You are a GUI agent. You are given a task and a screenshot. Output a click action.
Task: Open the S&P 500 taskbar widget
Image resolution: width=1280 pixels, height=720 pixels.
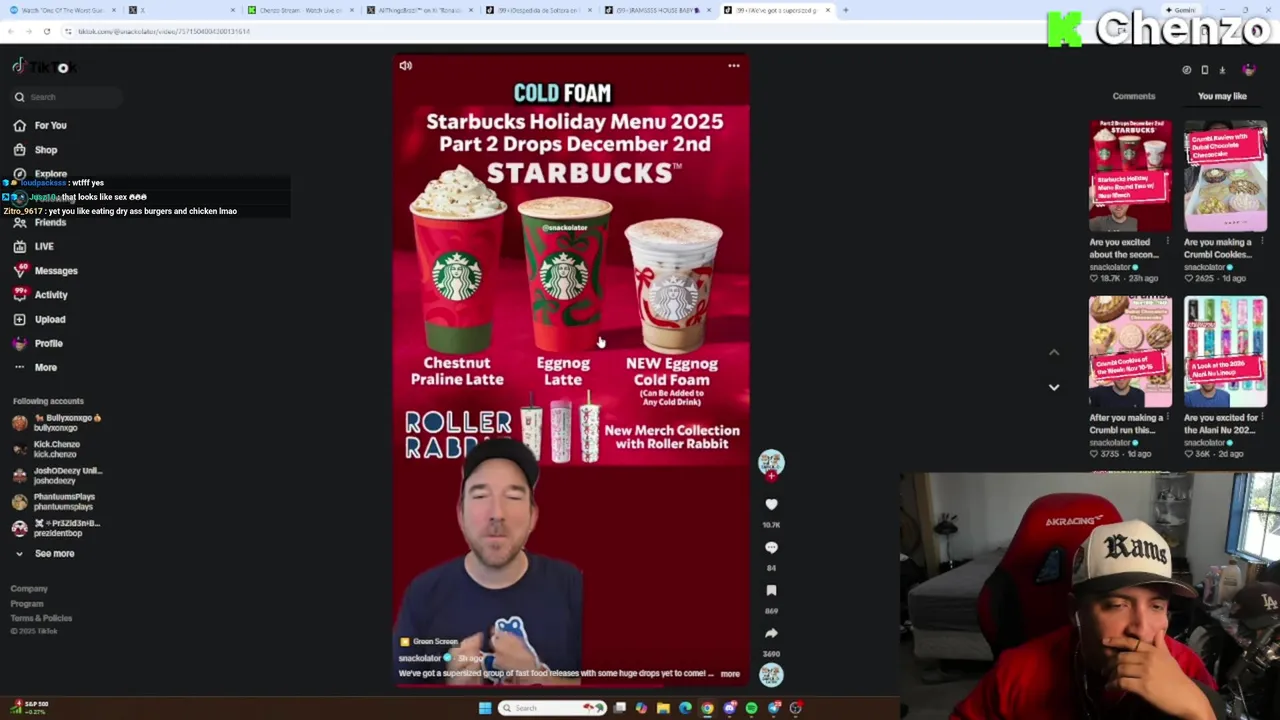click(x=28, y=707)
